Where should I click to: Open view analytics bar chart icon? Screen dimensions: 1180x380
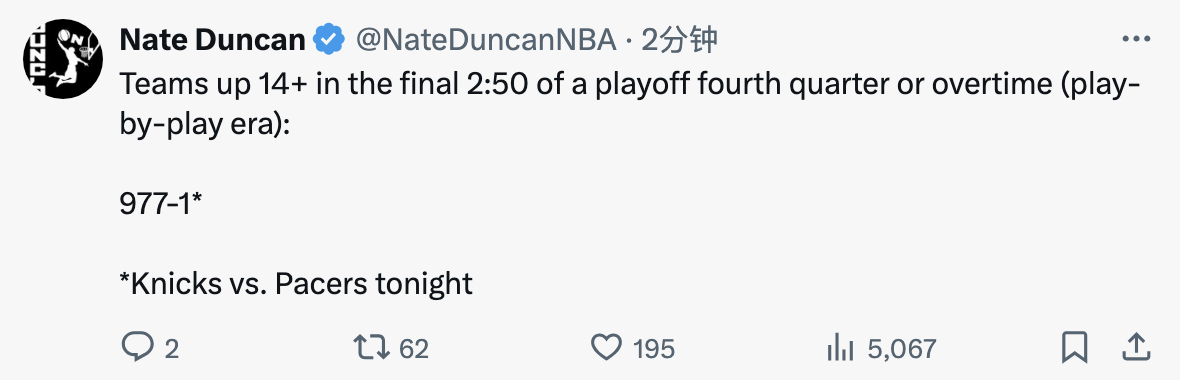(x=840, y=348)
